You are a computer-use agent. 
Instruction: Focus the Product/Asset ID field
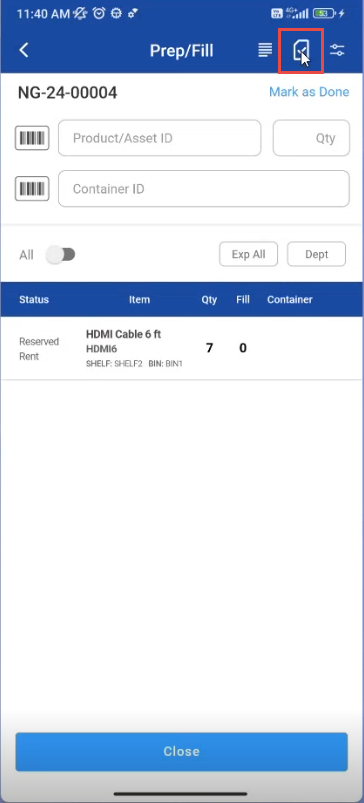(160, 138)
